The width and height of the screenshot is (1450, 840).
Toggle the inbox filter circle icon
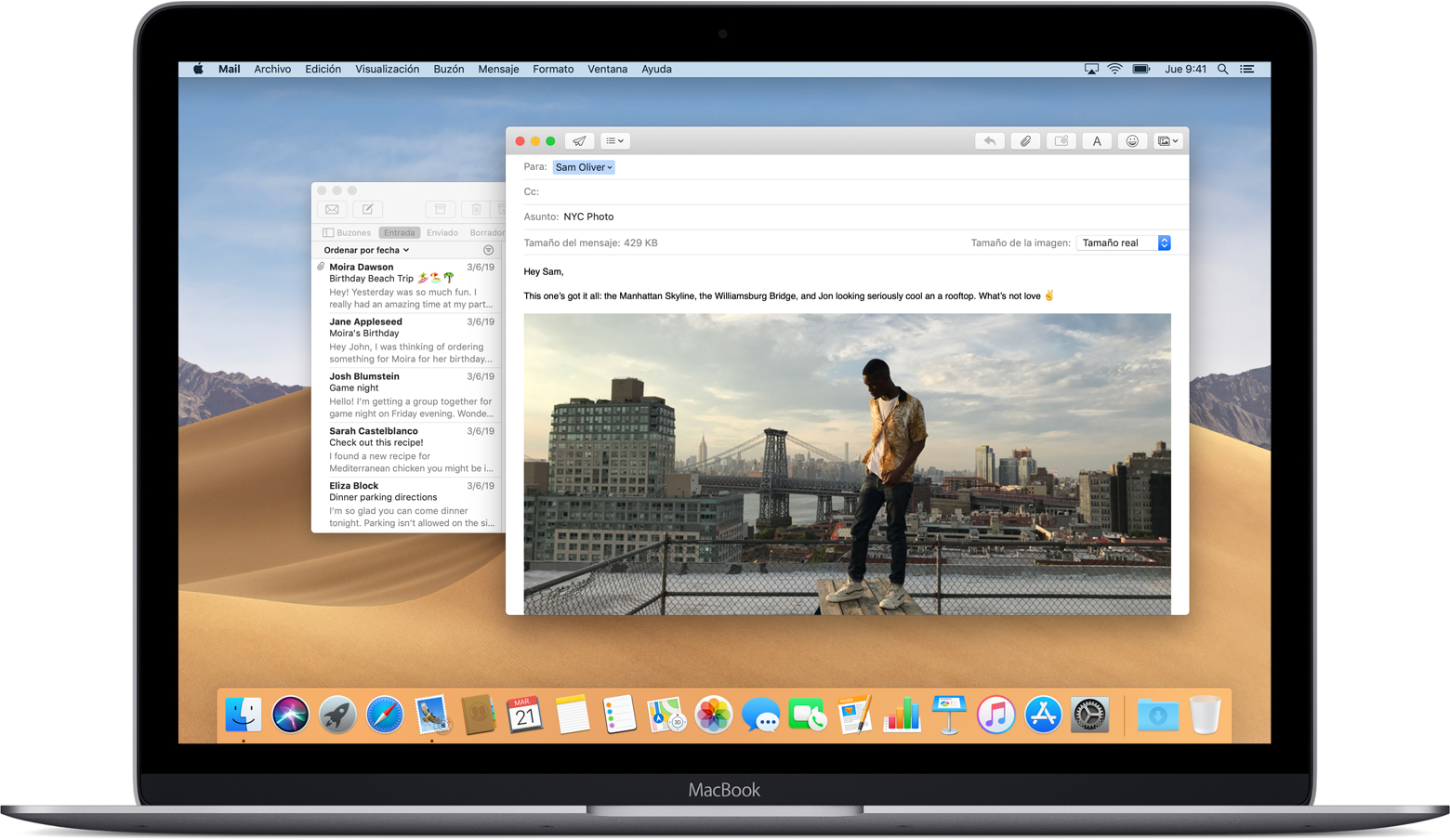(x=488, y=250)
